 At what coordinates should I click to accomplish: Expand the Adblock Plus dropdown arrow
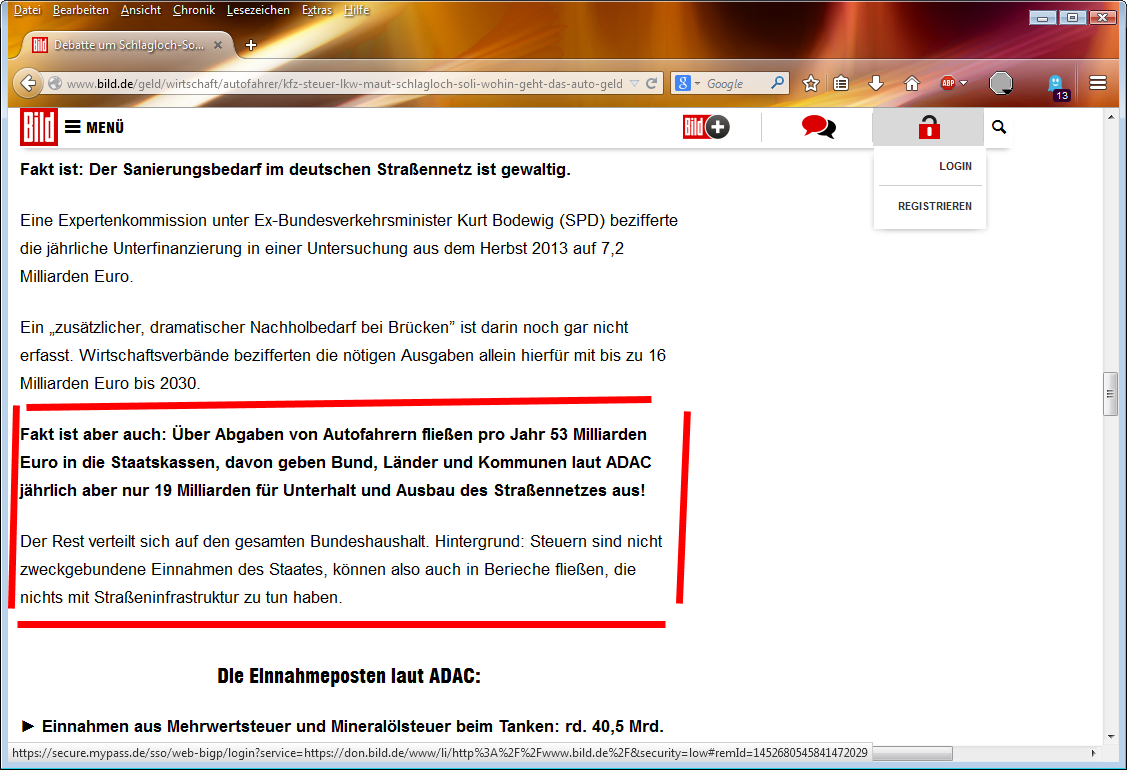click(x=964, y=84)
